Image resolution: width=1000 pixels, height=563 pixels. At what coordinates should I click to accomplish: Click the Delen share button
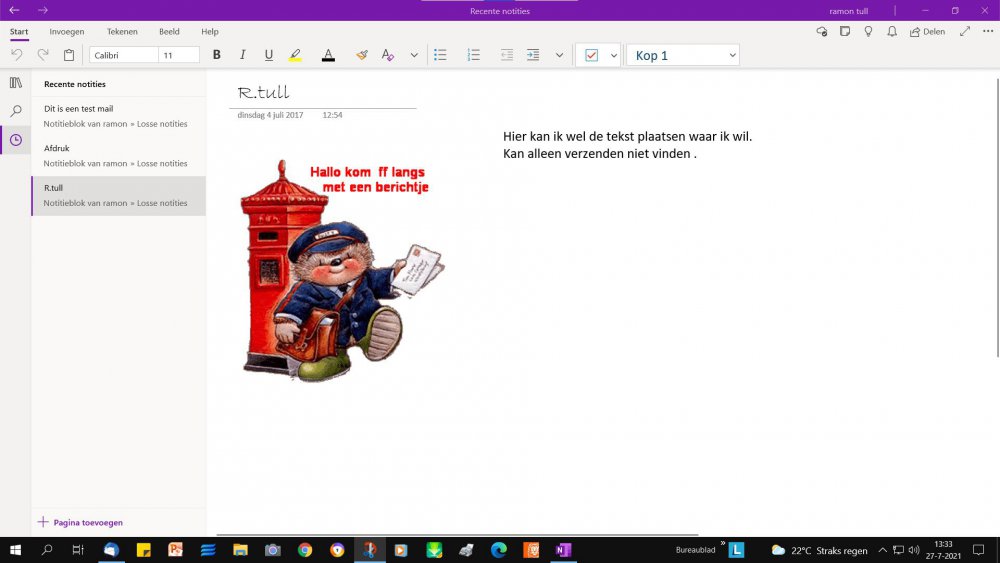[927, 32]
